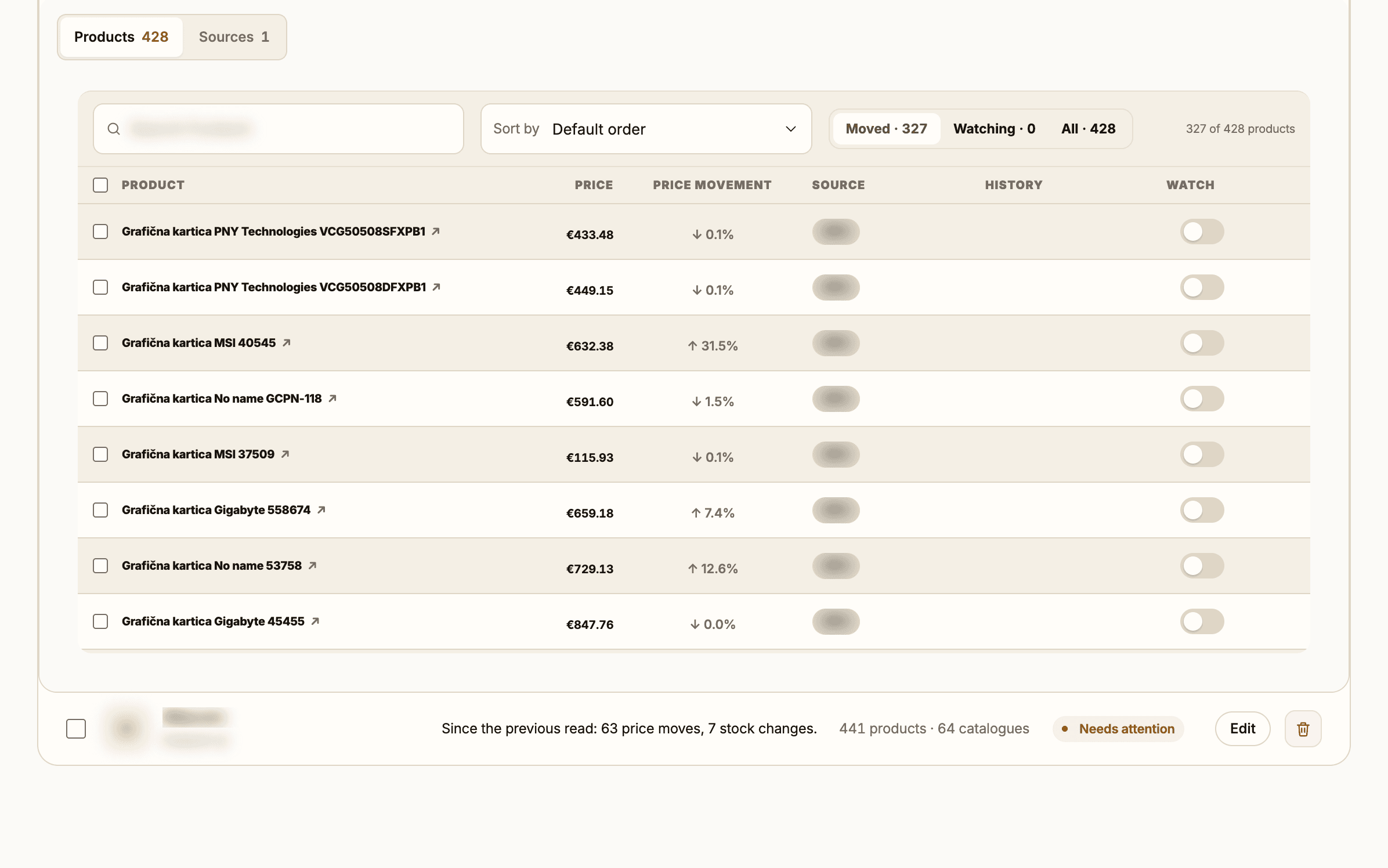This screenshot has height=868, width=1388.
Task: Click source badge for MSI 40545
Action: (836, 343)
